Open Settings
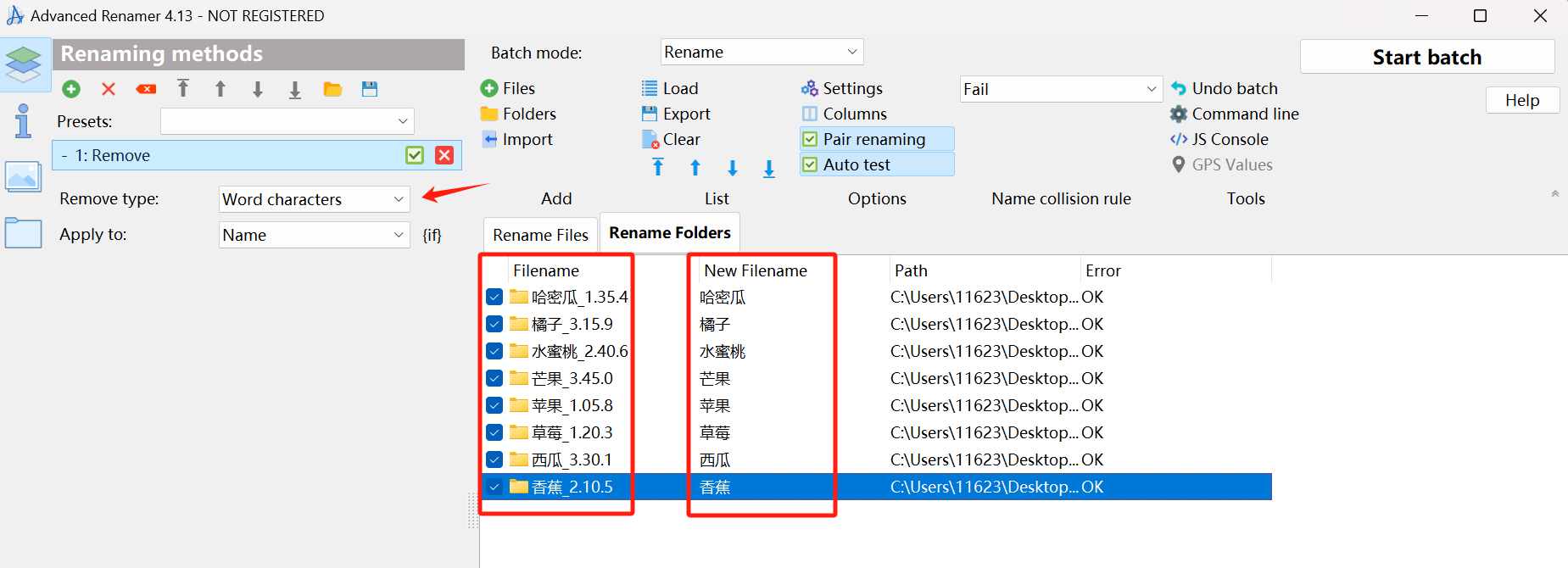Image resolution: width=1568 pixels, height=568 pixels. [842, 88]
